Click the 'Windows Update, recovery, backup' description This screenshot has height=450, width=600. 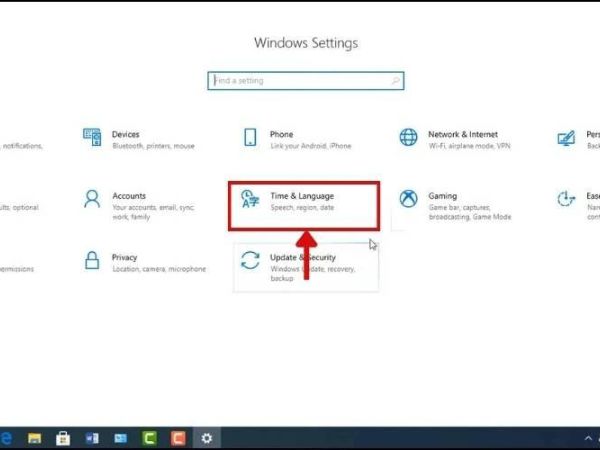tap(313, 274)
